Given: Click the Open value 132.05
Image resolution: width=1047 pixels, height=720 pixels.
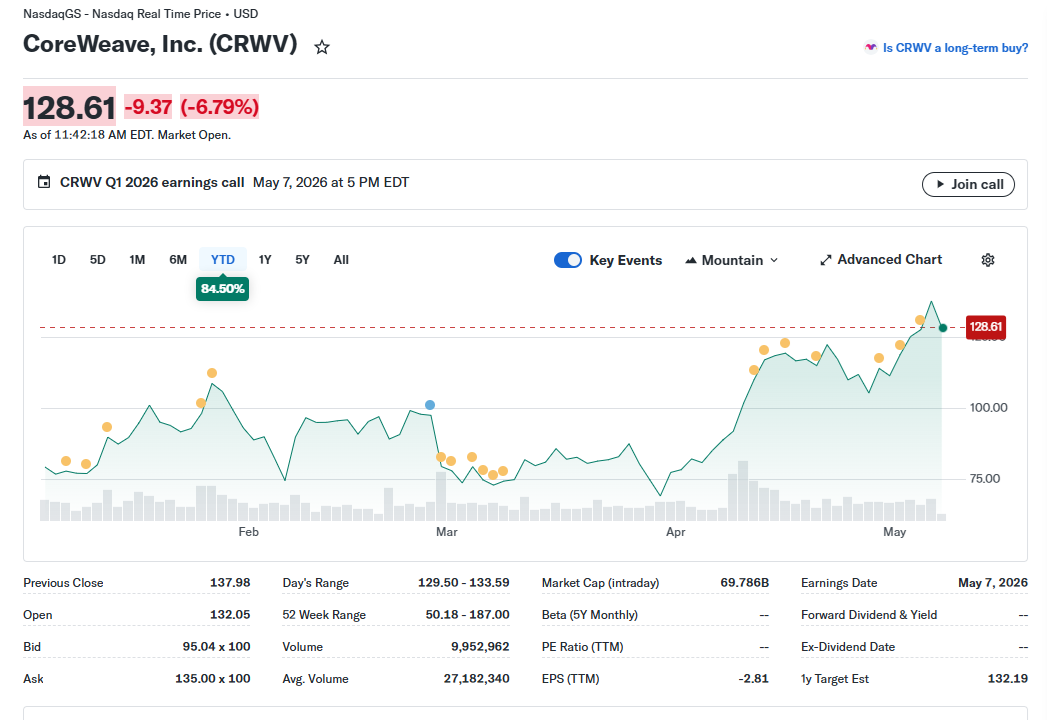Looking at the screenshot, I should pos(230,614).
